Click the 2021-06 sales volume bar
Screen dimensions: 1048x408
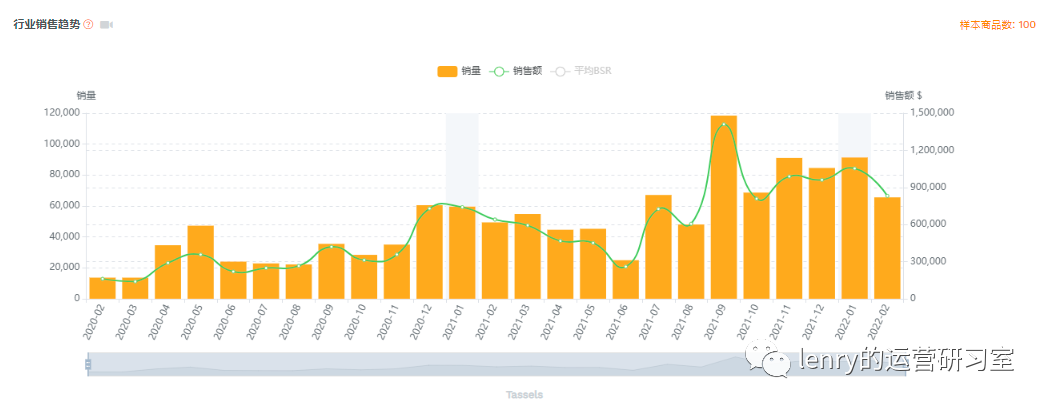pos(626,279)
